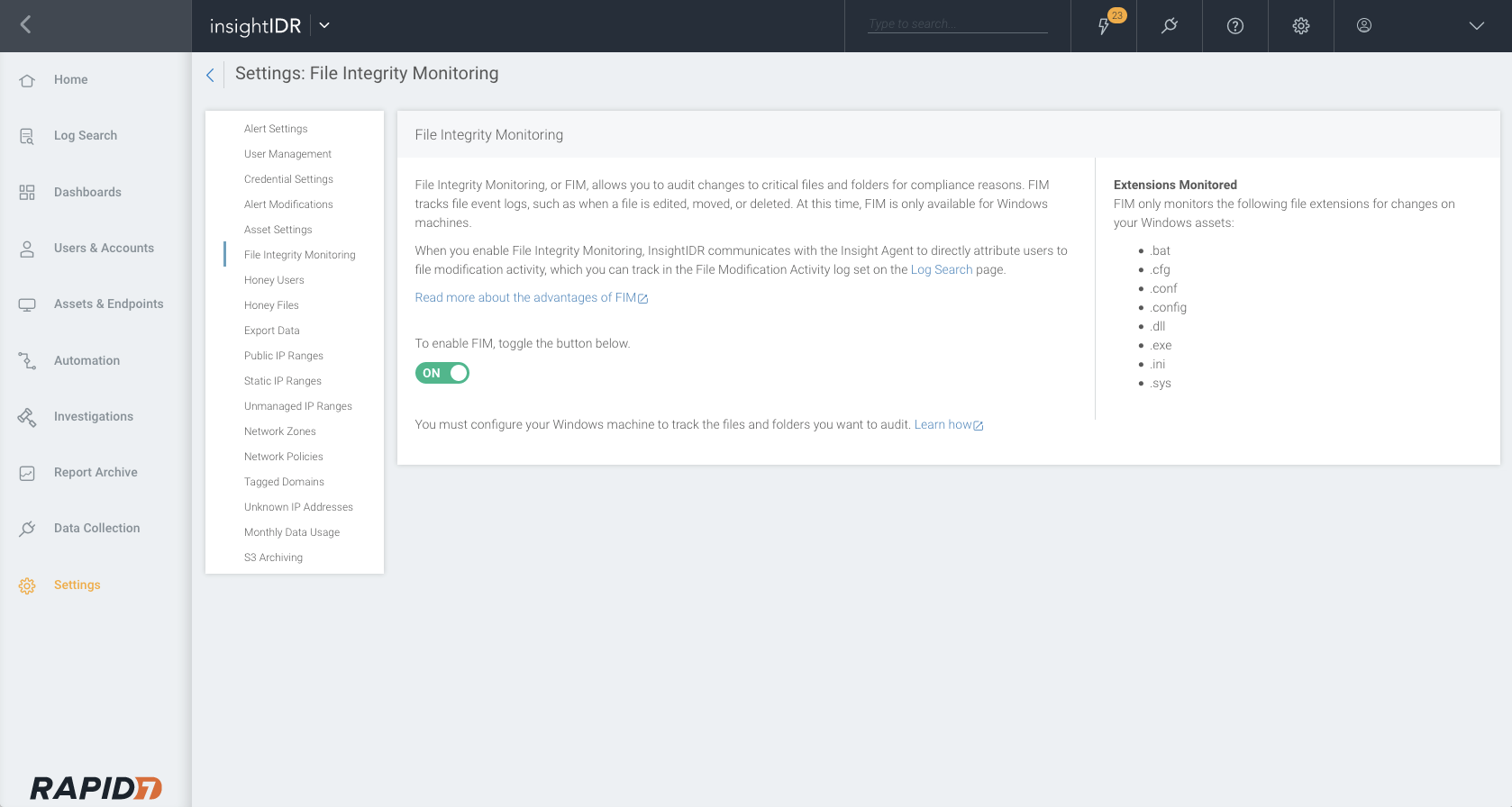
Task: Open the data collection plug icon in header
Action: pos(1170,26)
